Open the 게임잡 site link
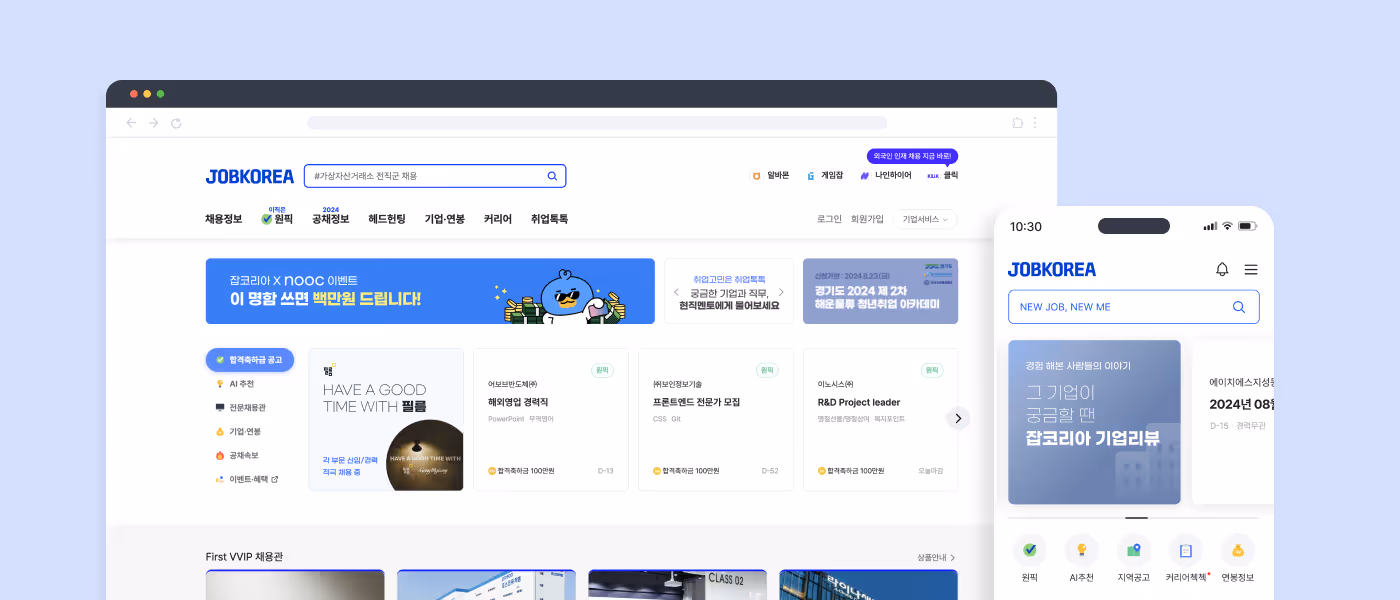 coord(826,176)
